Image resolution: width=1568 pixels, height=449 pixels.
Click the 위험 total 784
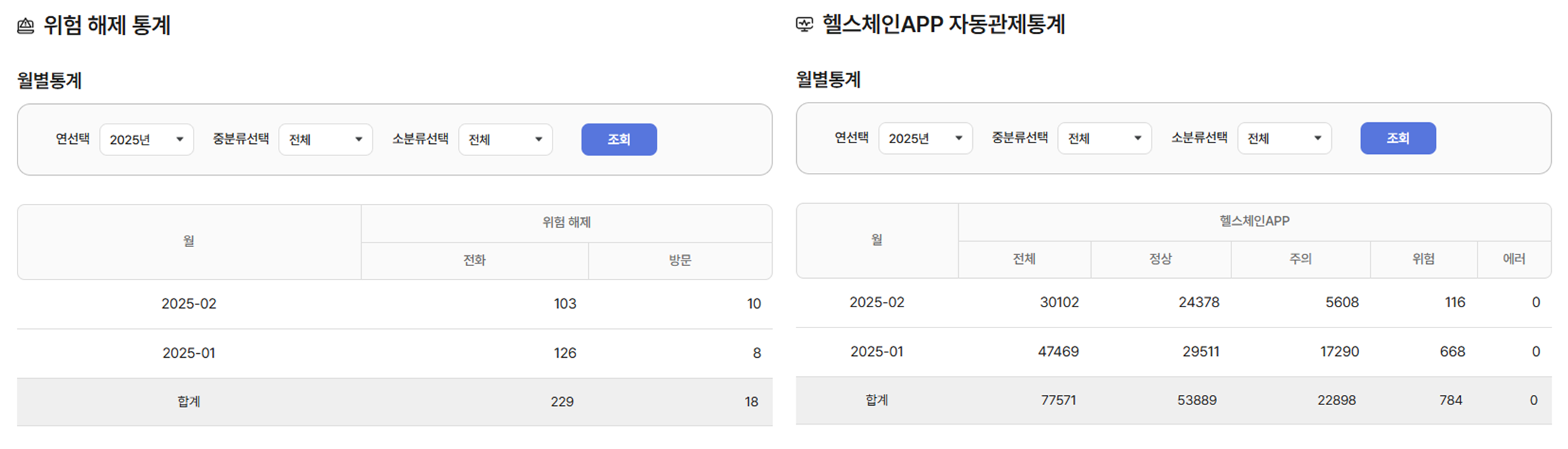[x=1451, y=400]
